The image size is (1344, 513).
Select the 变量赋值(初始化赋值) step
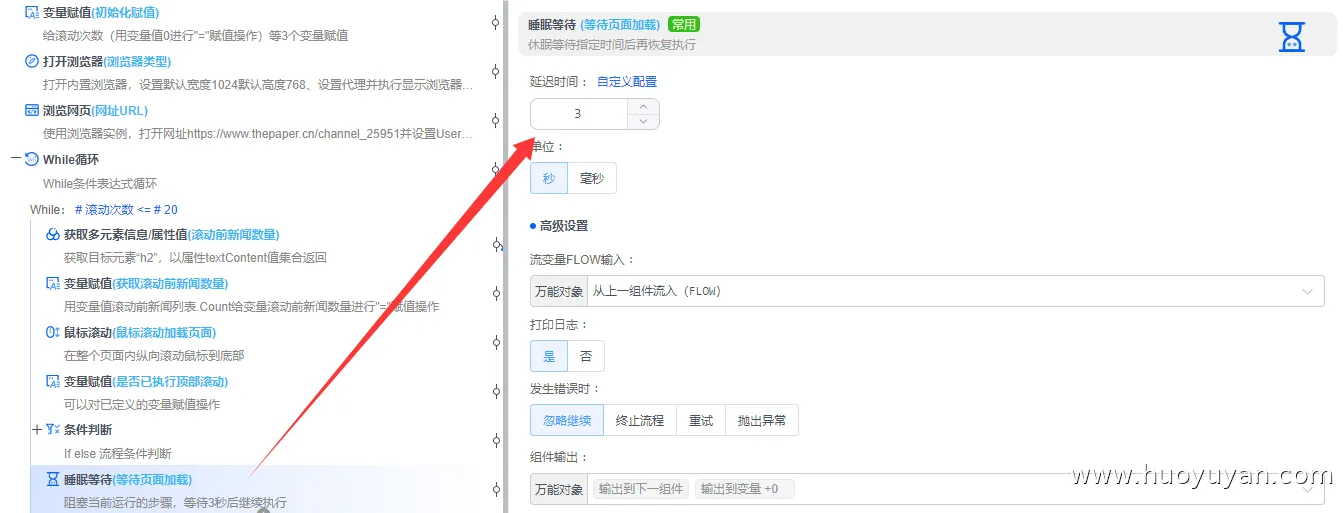click(101, 13)
